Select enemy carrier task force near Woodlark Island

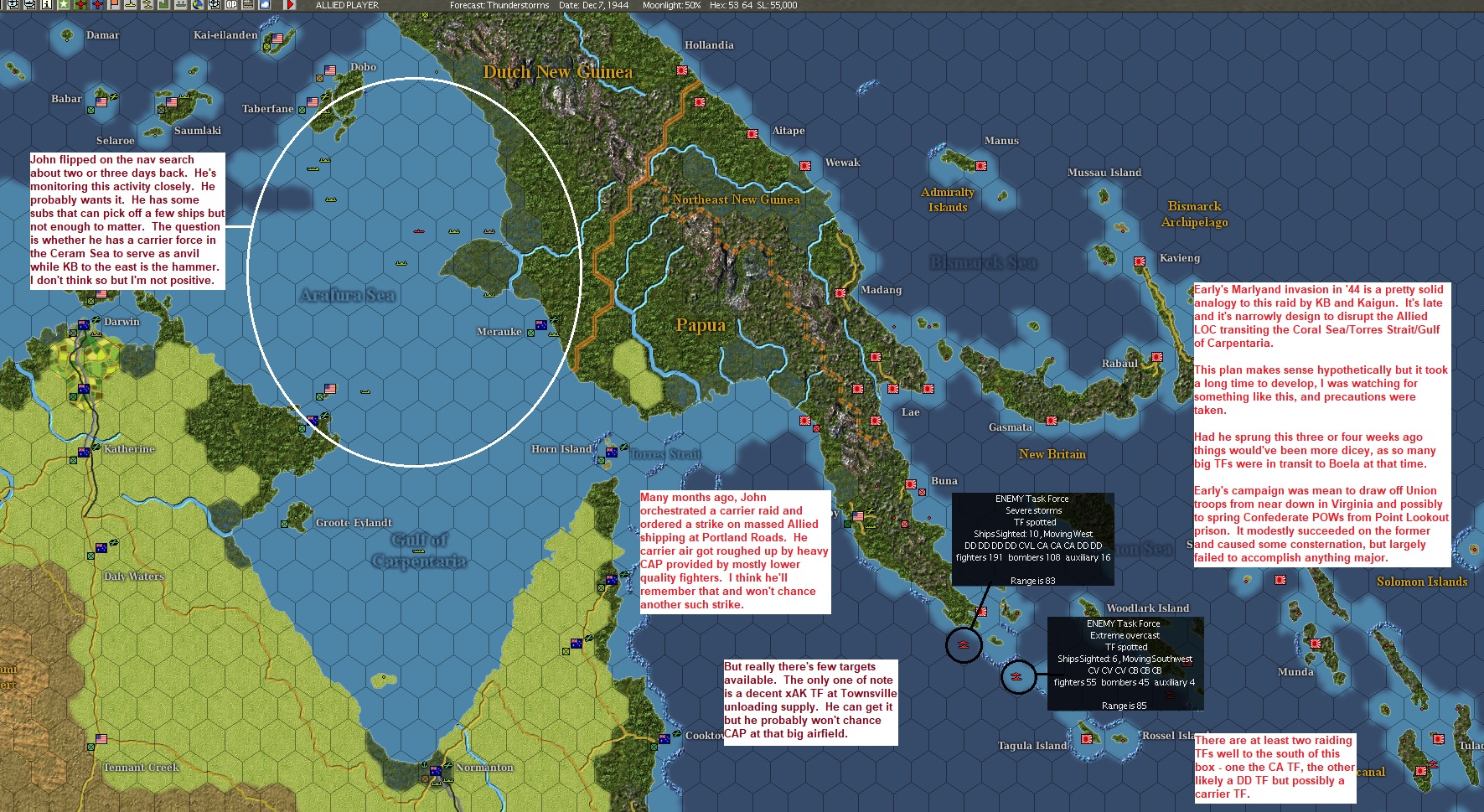coord(1017,675)
